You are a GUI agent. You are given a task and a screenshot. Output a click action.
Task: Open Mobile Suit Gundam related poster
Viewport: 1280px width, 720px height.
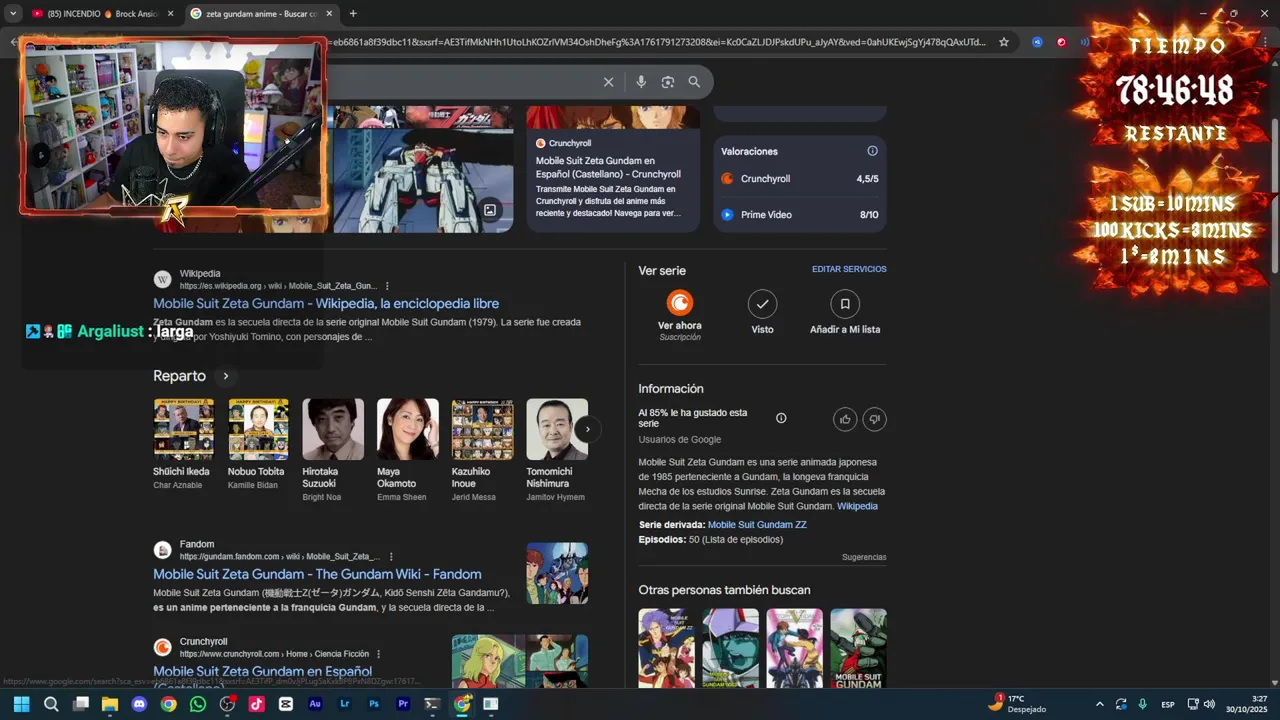[858, 648]
